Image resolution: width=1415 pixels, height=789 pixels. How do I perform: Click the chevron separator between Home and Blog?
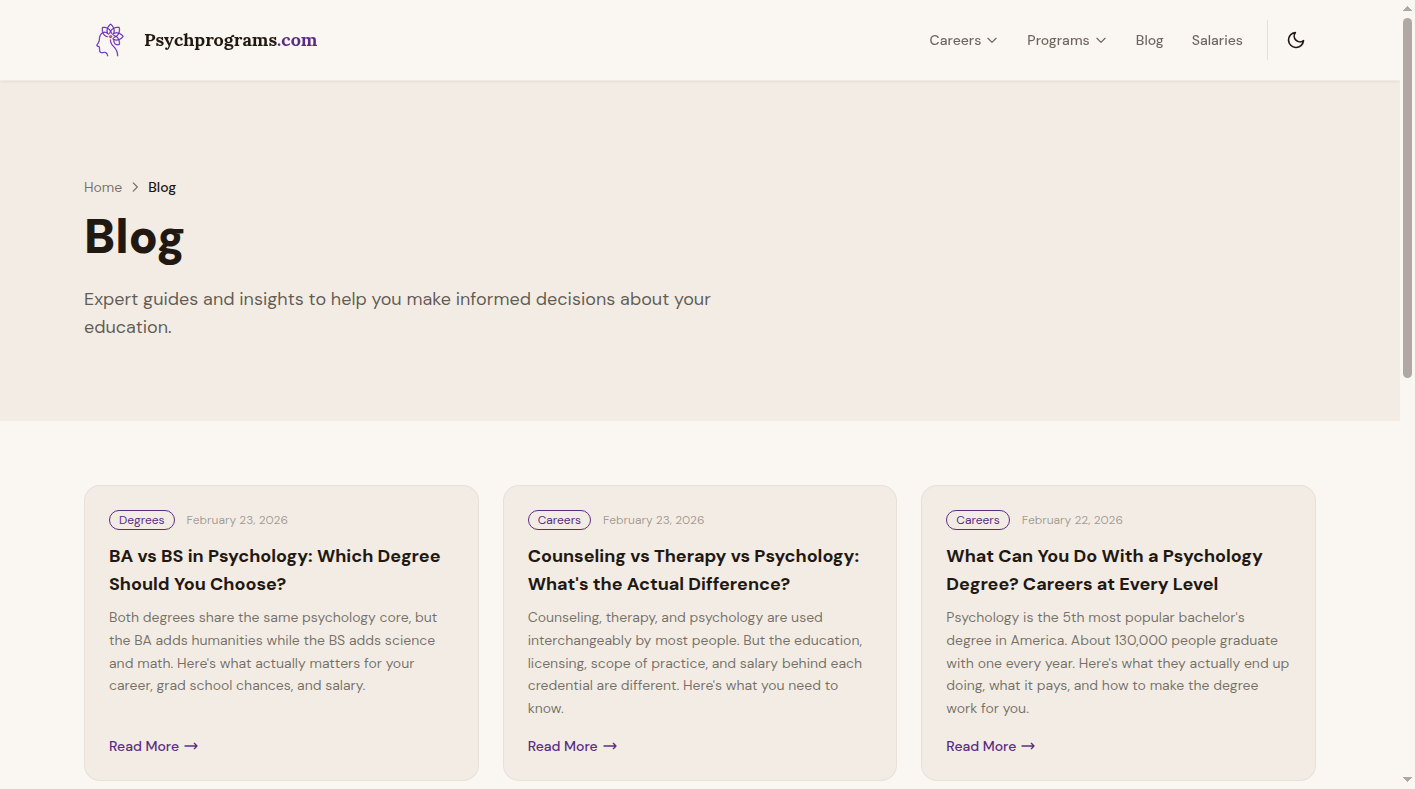[134, 187]
